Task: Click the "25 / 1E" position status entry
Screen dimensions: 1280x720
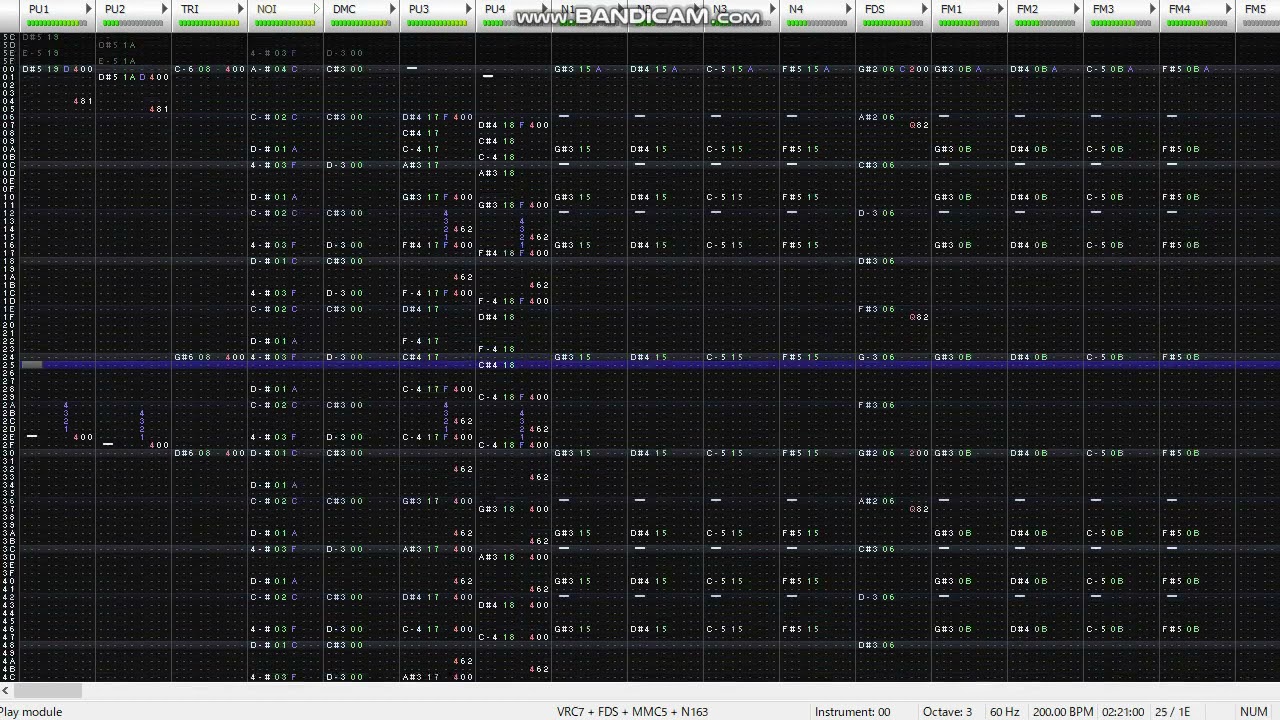Action: click(x=1173, y=712)
